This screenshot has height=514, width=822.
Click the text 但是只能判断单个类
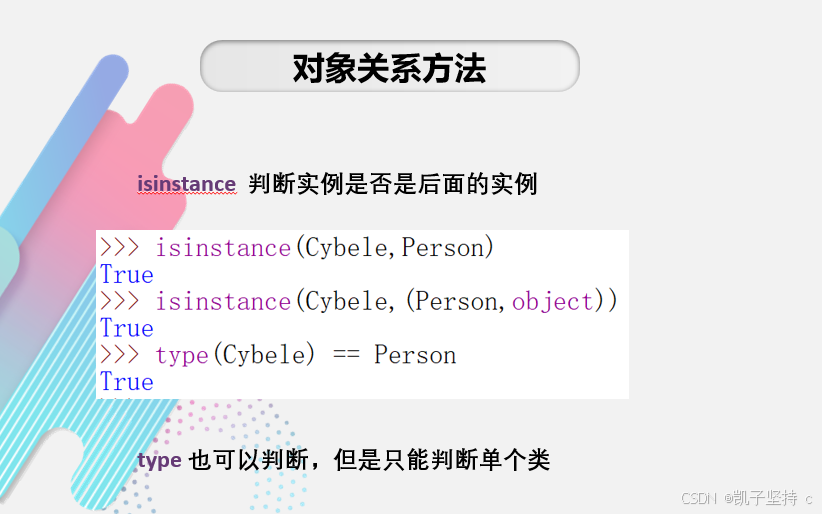pyautogui.click(x=442, y=460)
